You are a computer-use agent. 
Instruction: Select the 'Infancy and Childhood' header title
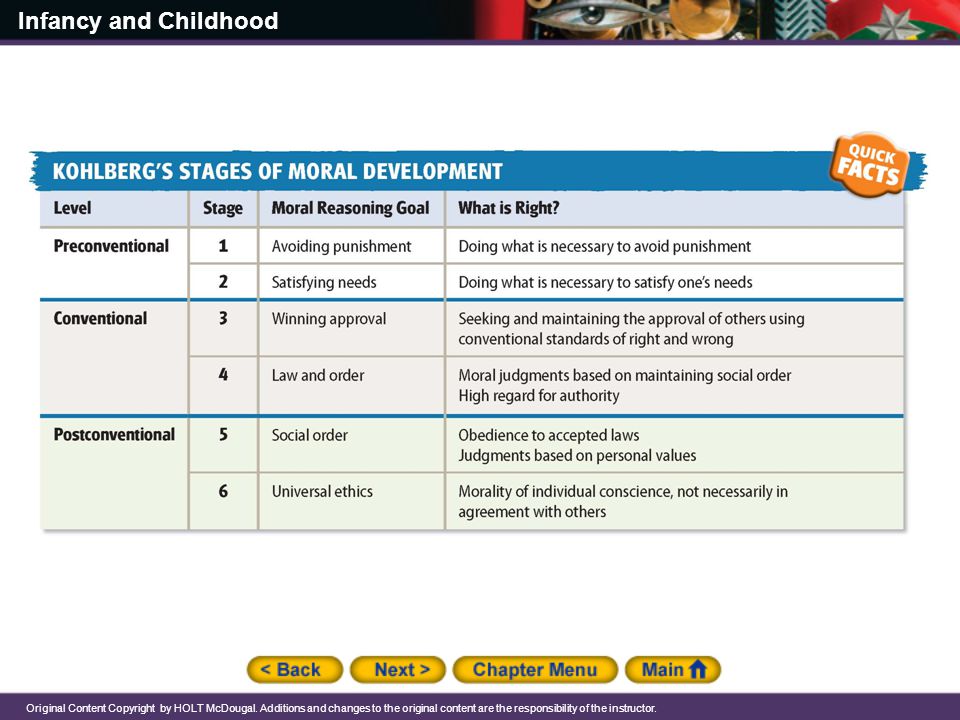pos(148,21)
